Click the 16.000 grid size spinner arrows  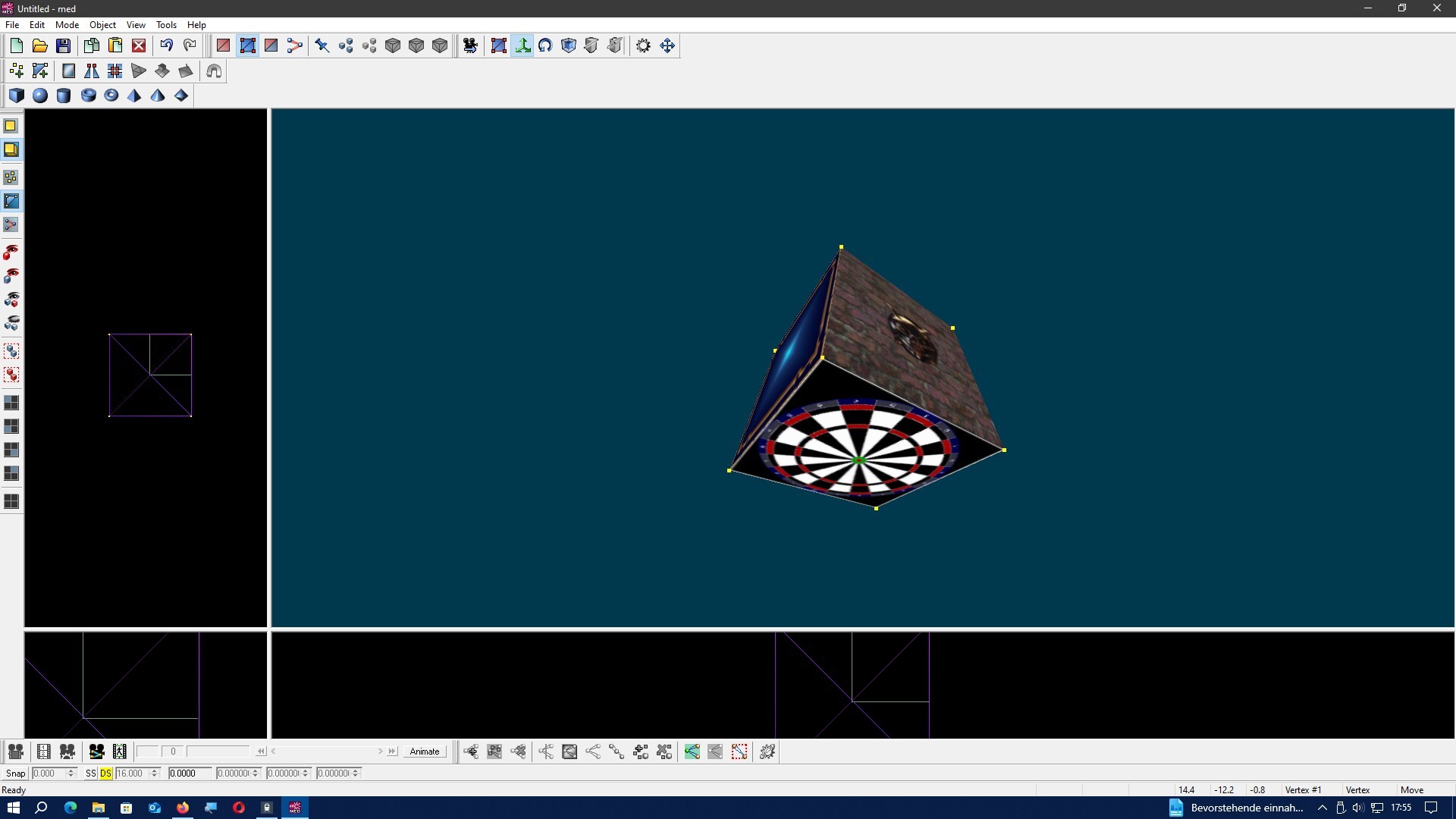point(154,773)
